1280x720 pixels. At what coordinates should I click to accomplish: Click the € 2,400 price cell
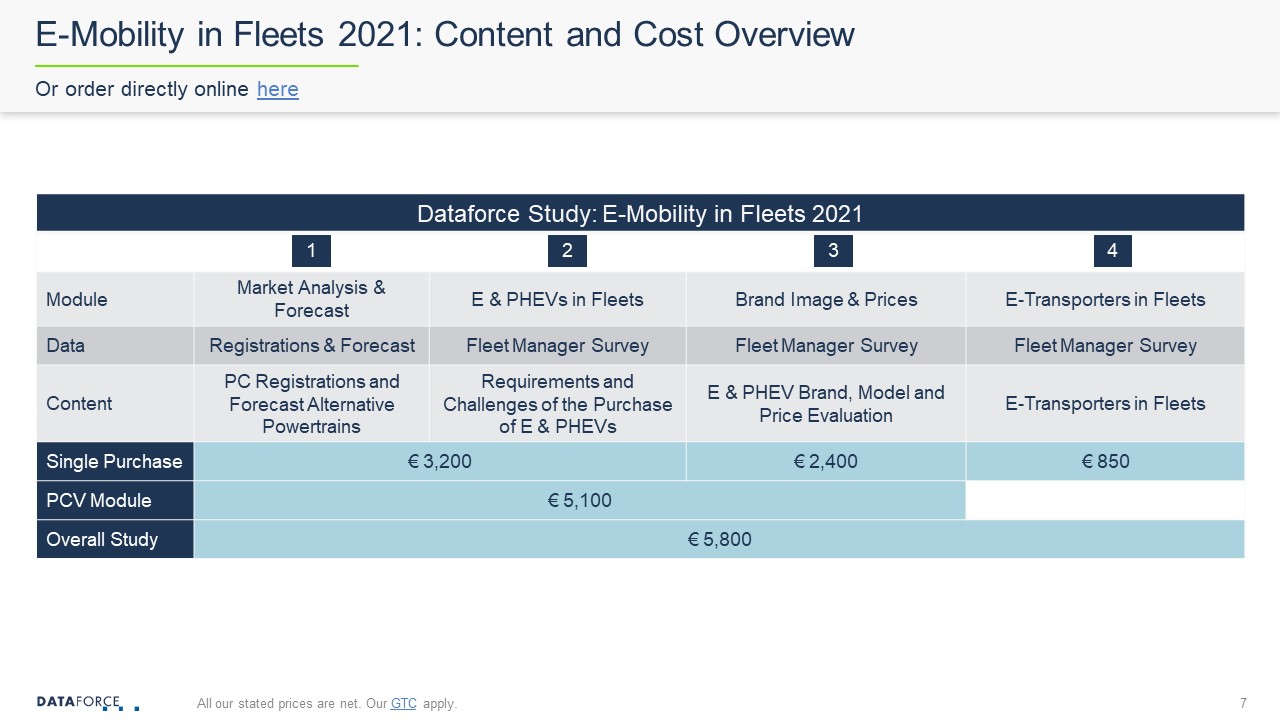click(826, 461)
